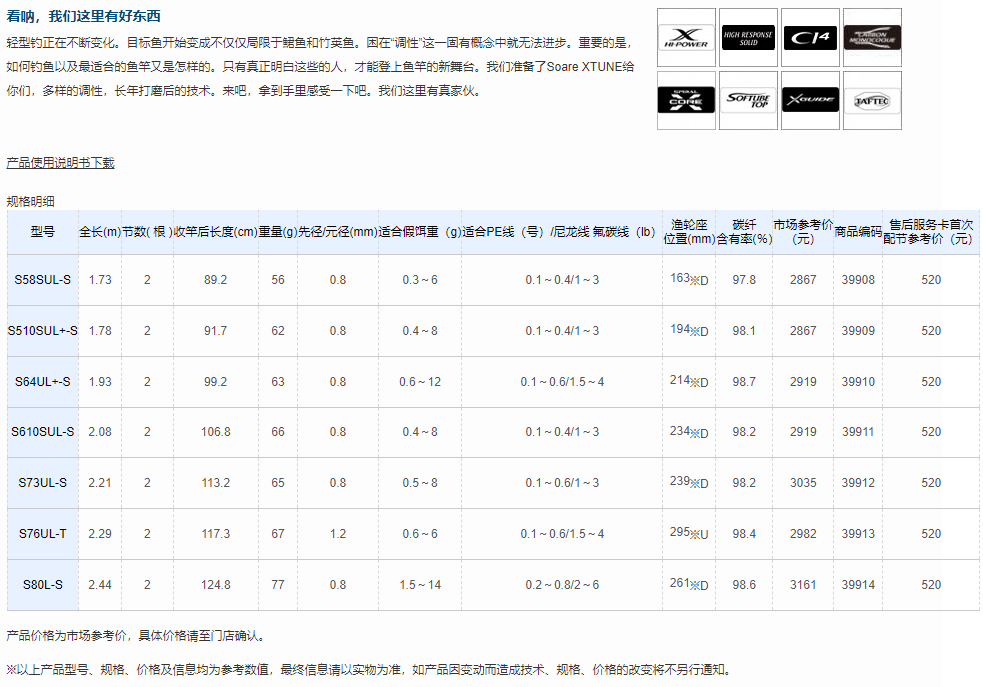Click the carbon content value 98.4
The height and width of the screenshot is (687, 983).
pos(744,534)
